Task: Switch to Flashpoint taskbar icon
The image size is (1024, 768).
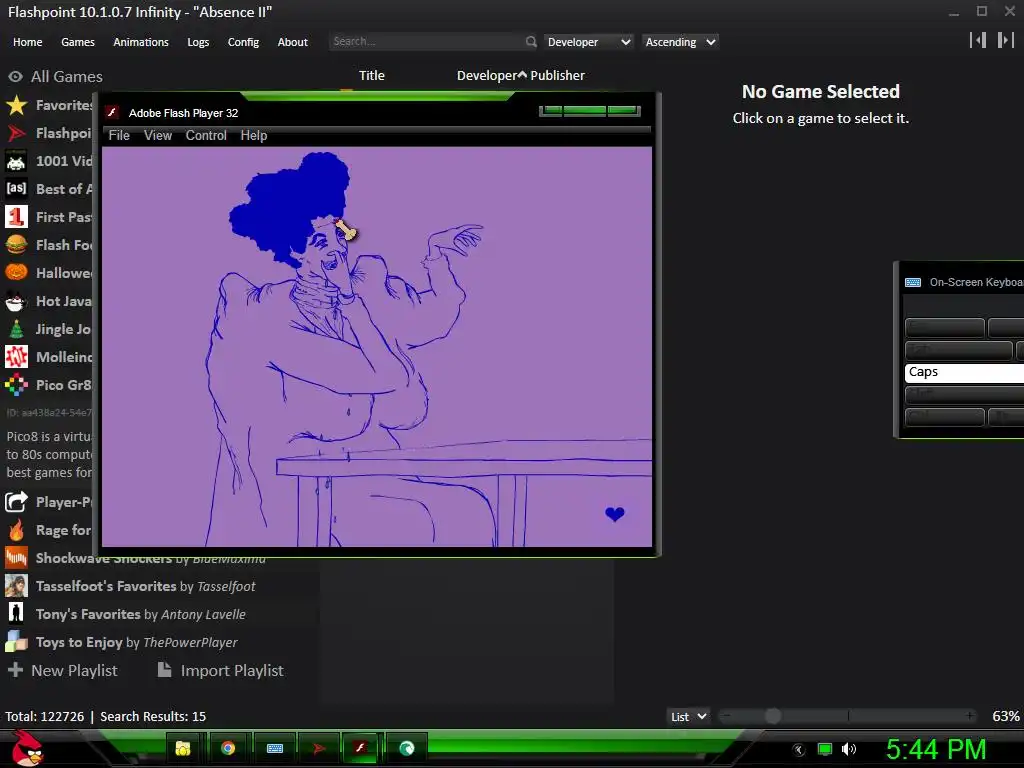Action: pos(319,748)
